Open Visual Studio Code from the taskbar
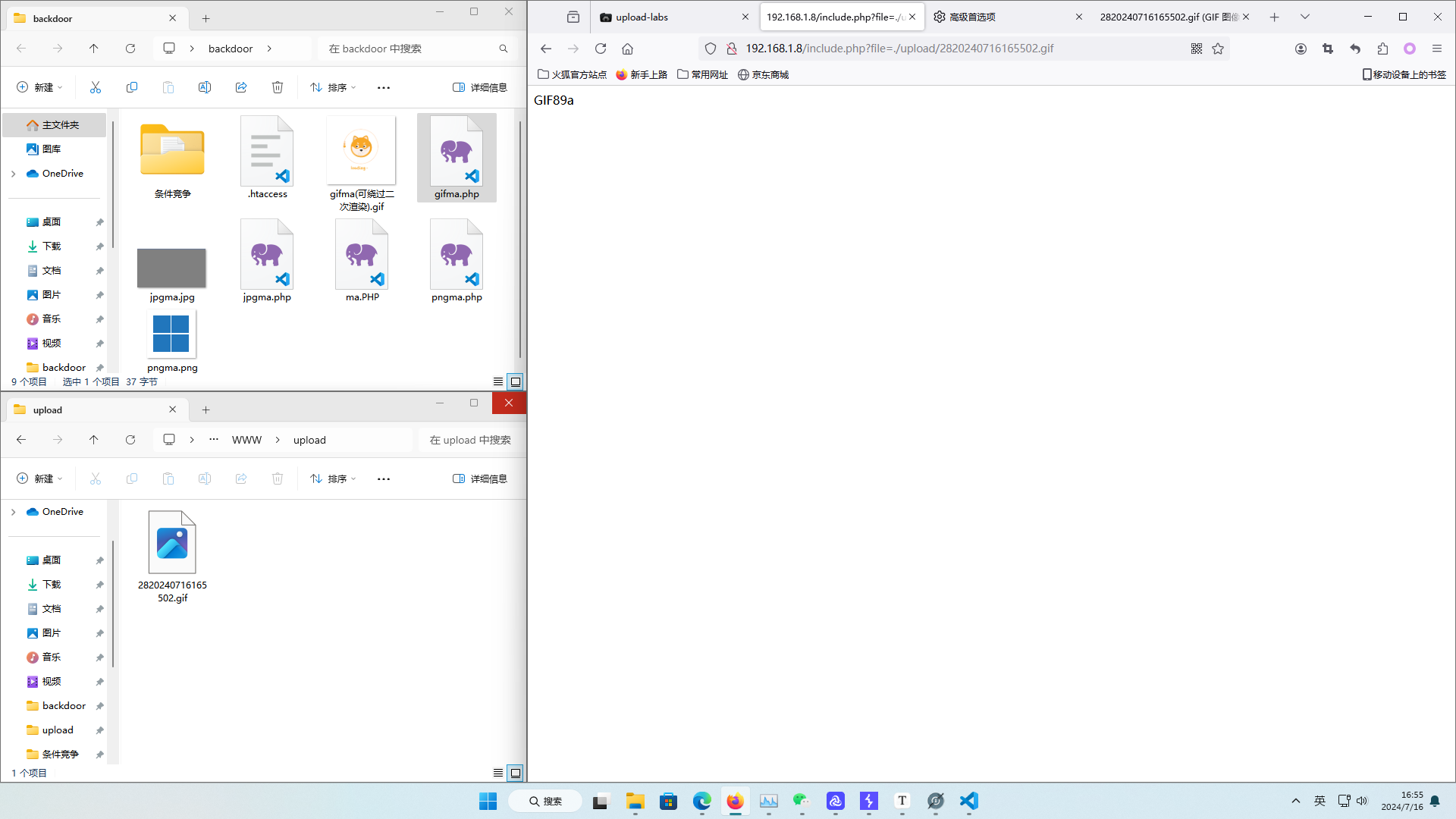Viewport: 1456px width, 819px height. coord(968,801)
